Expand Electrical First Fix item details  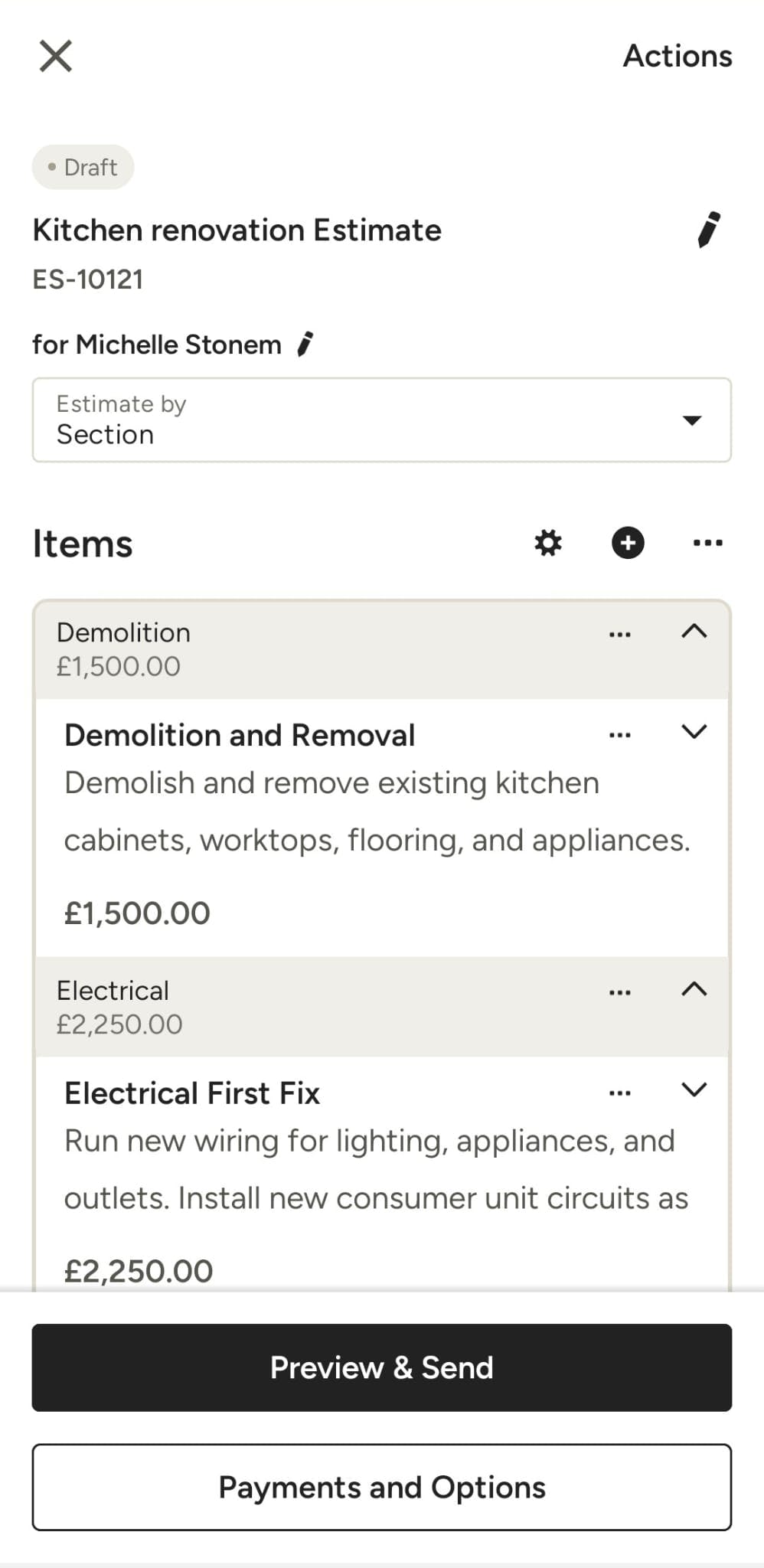tap(694, 1089)
